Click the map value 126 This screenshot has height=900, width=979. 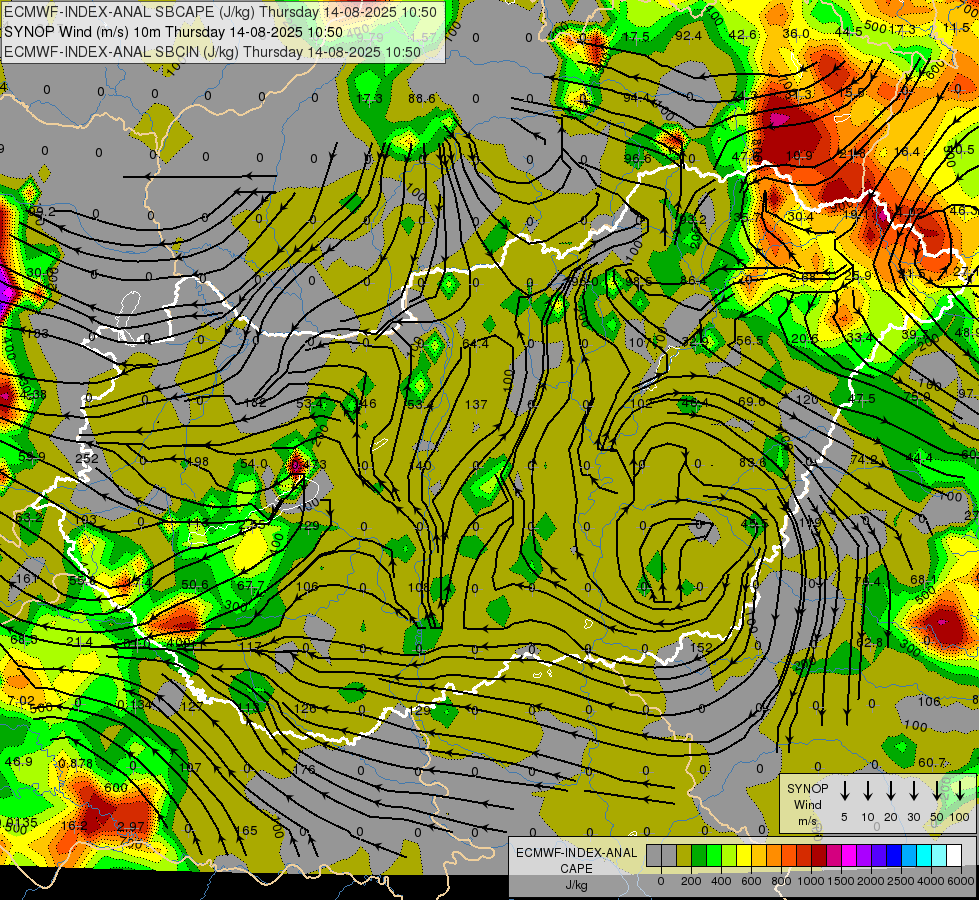tap(305, 708)
